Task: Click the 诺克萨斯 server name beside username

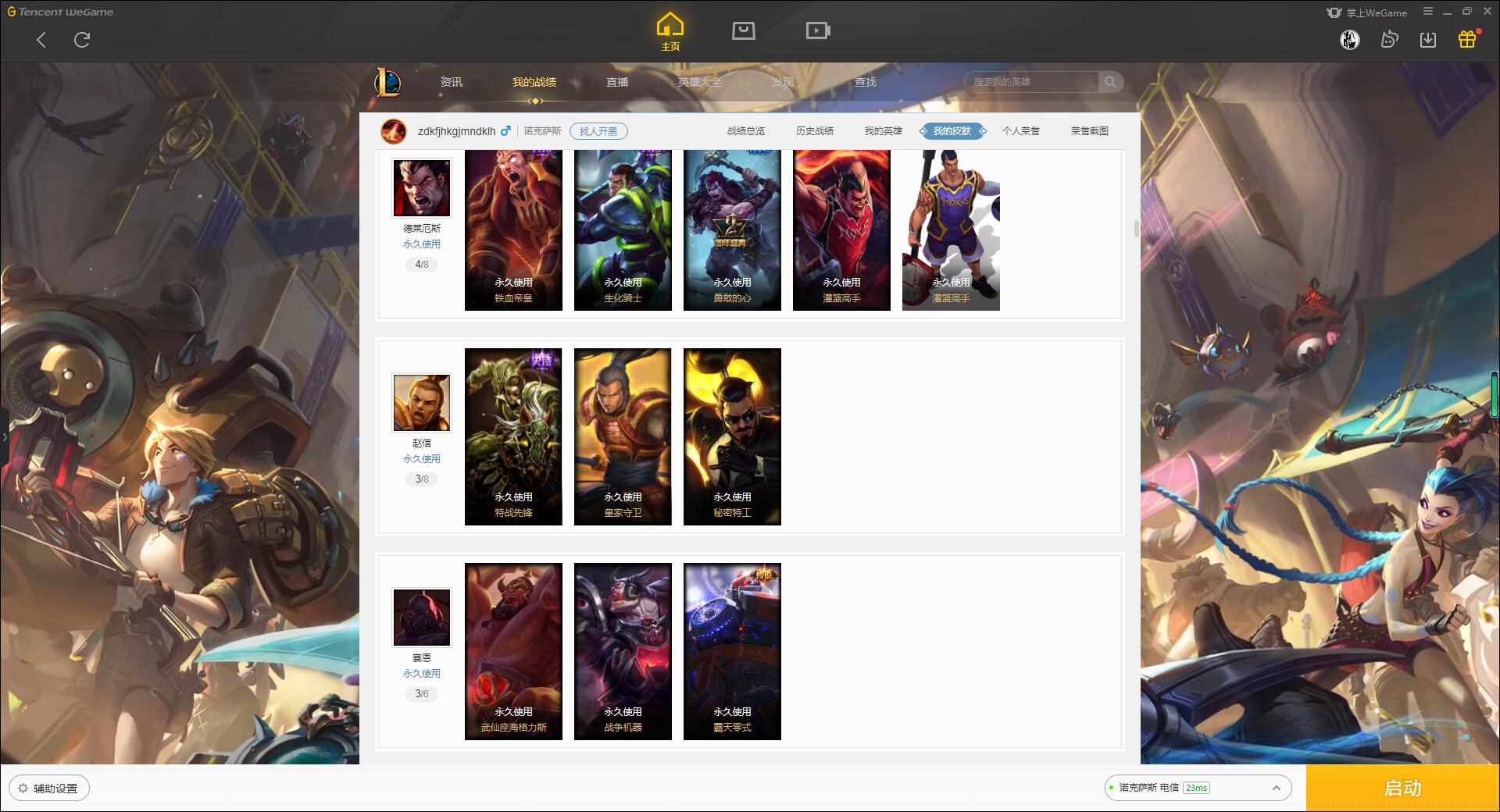Action: [542, 131]
